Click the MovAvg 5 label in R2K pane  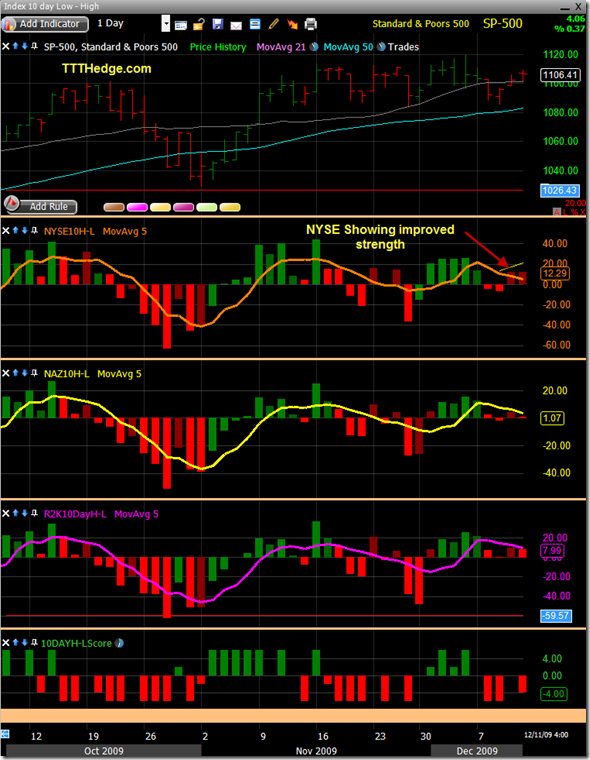tap(136, 514)
